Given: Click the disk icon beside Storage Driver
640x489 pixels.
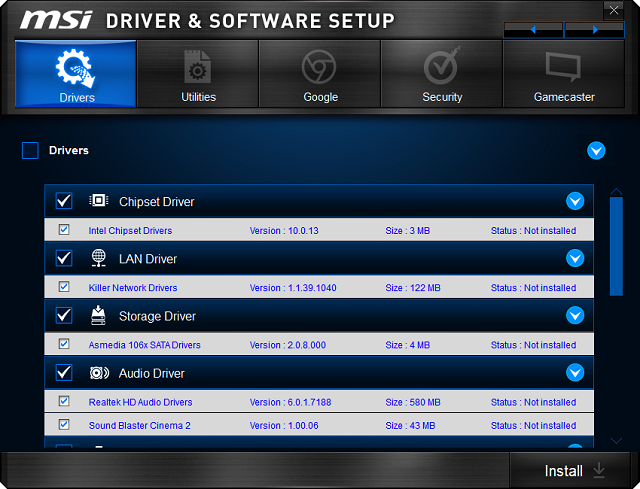Looking at the screenshot, I should click(98, 315).
